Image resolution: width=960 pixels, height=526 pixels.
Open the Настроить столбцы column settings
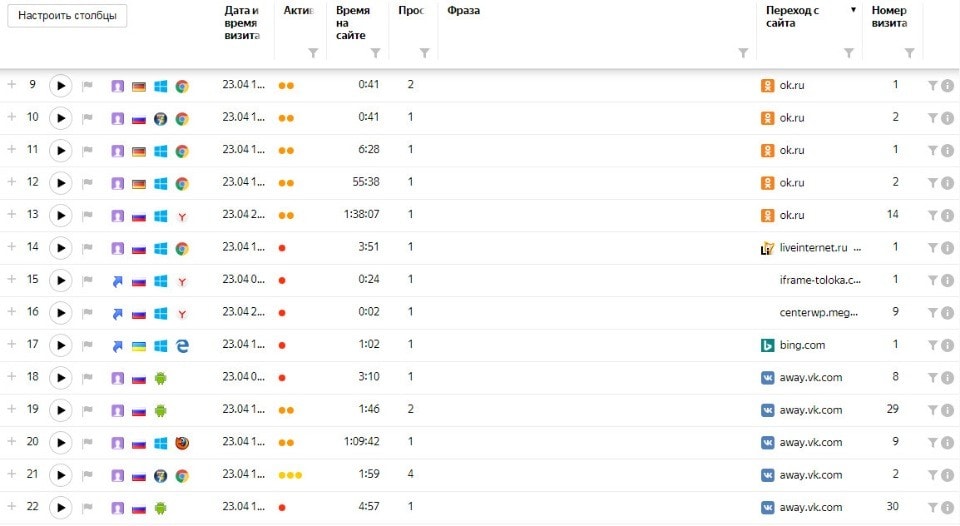point(67,16)
